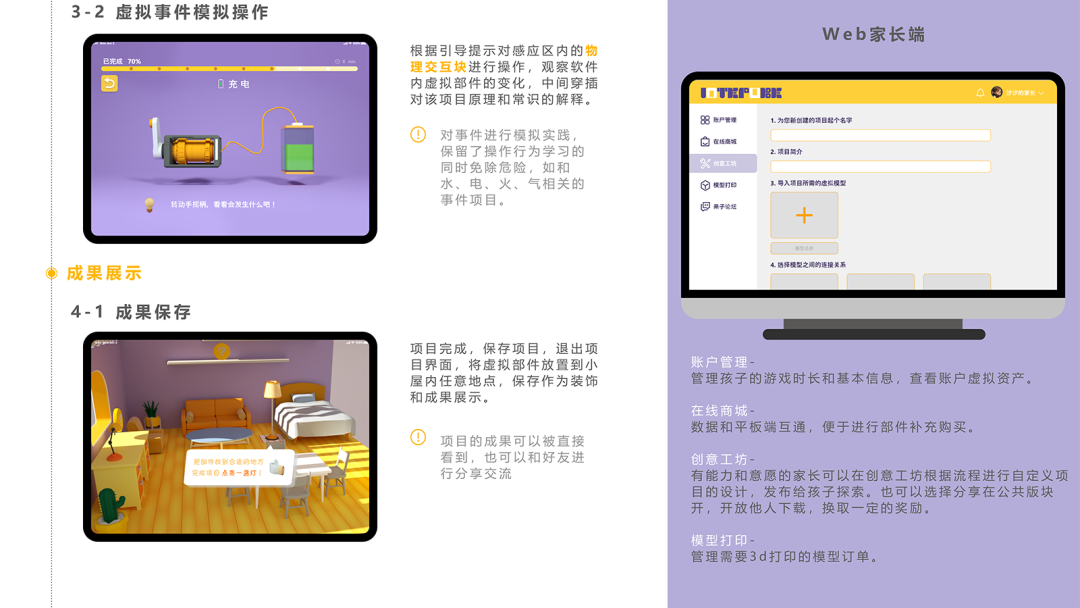Viewport: 1080px width, 608px height.
Task: Open 在线商城 in the web sidebar
Action: [x=719, y=141]
